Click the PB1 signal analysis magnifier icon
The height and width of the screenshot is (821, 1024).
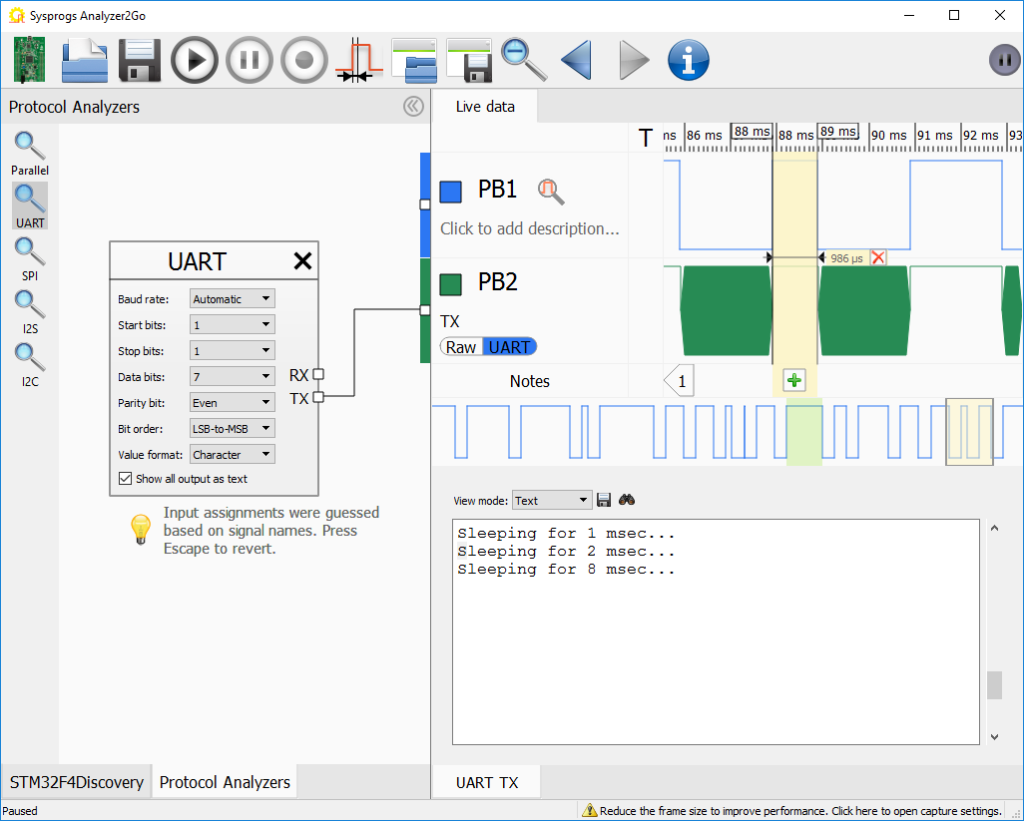point(551,191)
